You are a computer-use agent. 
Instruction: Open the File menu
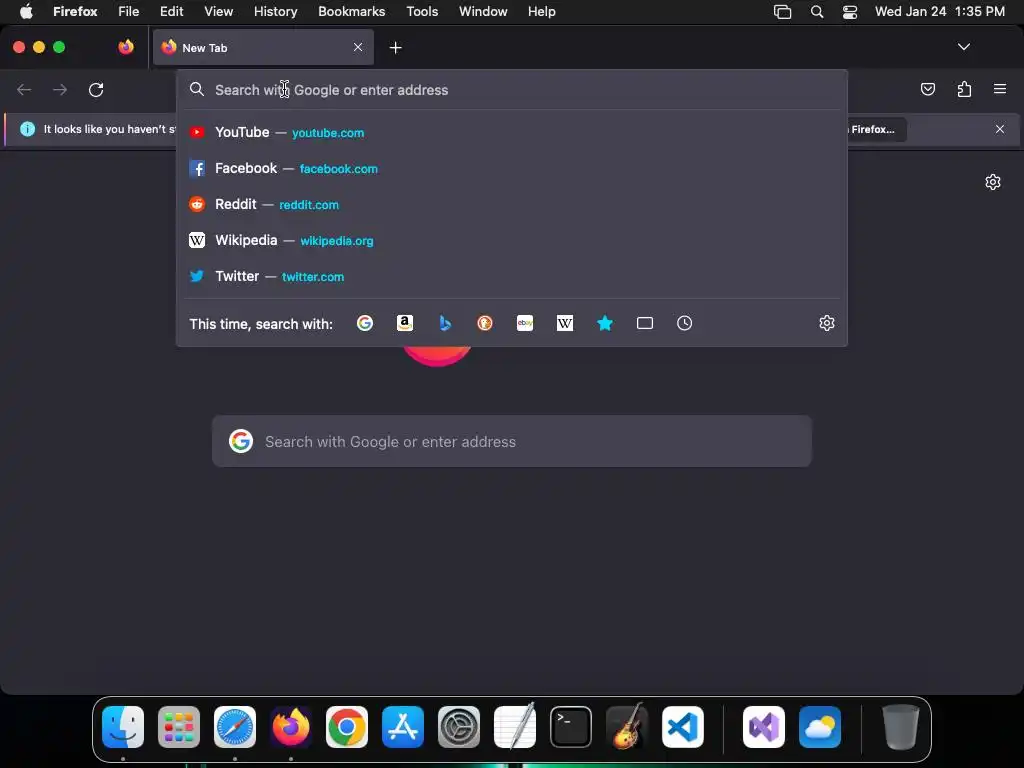(x=129, y=12)
